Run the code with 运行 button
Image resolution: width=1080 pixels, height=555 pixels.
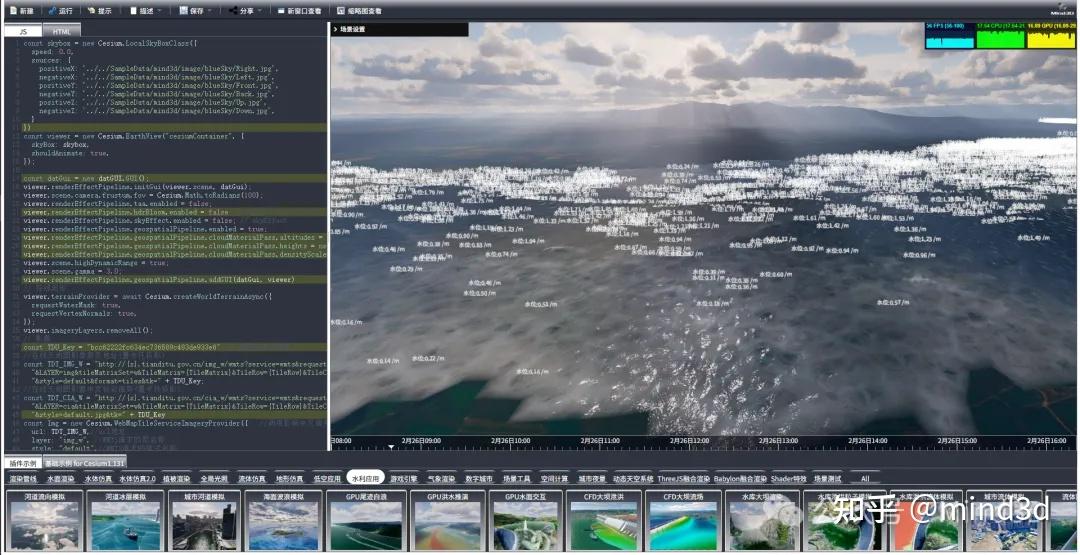60,10
